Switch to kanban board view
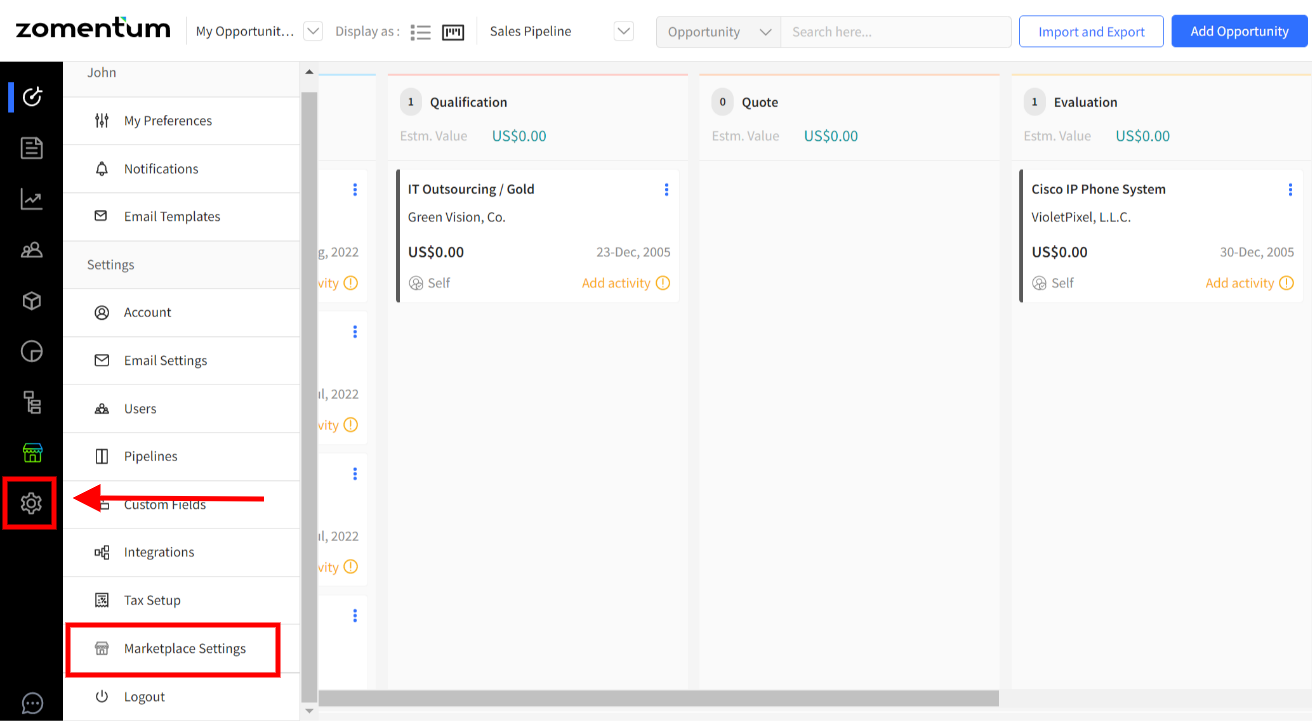 point(453,31)
